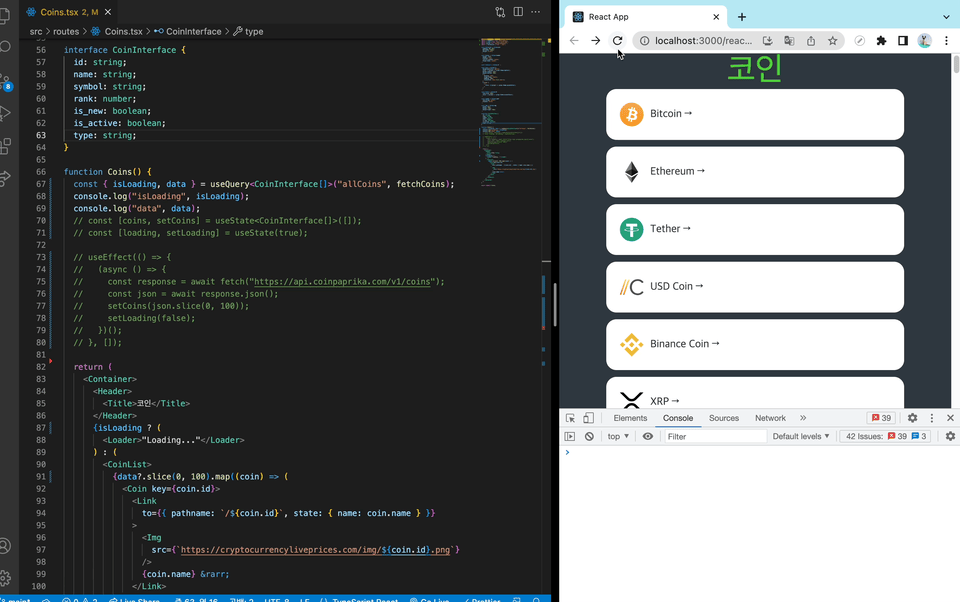
Task: Open the XRP coin link
Action: click(x=755, y=393)
